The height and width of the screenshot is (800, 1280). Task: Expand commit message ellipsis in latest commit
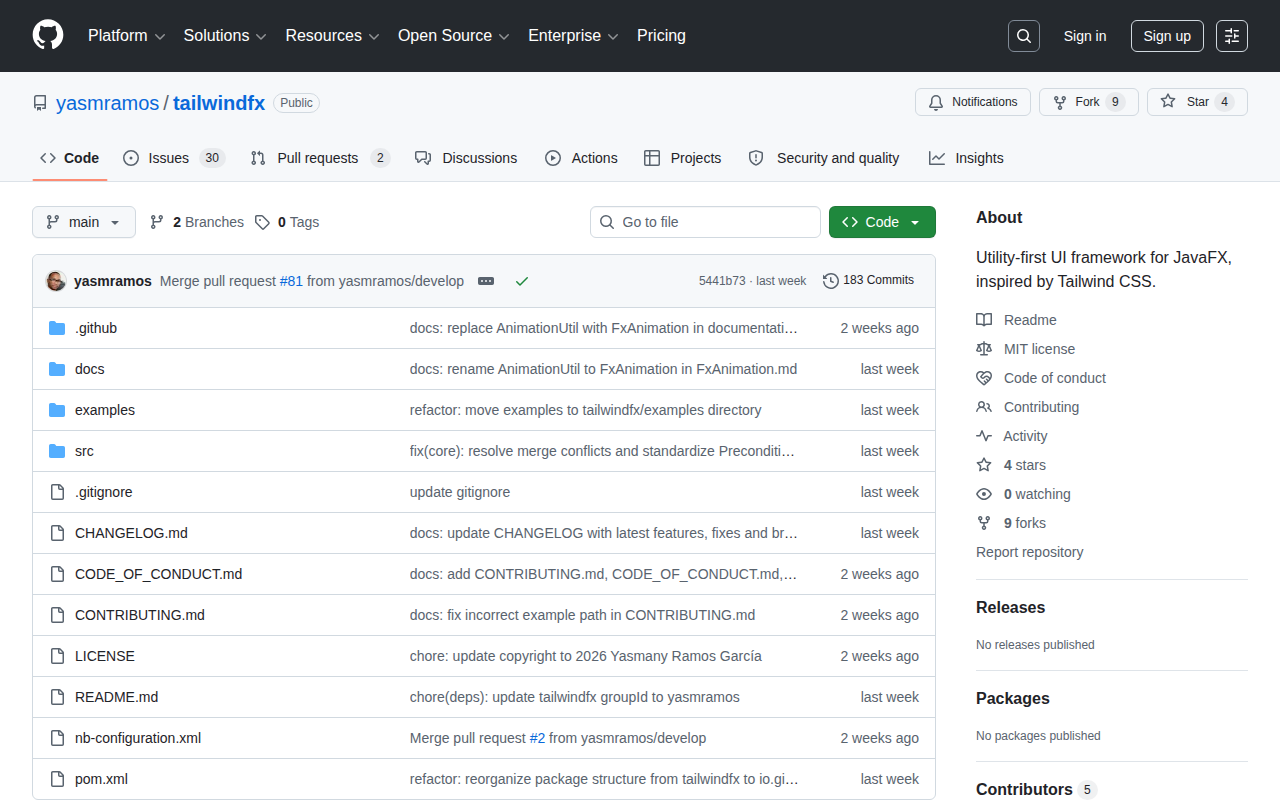click(486, 281)
